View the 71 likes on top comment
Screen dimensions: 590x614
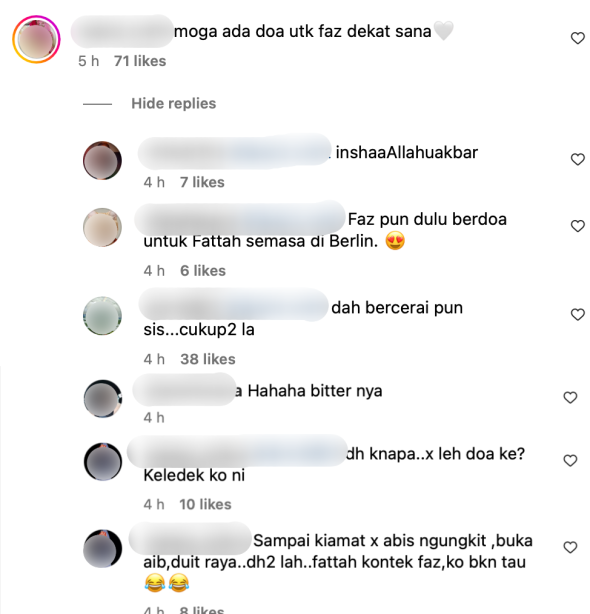tap(140, 61)
